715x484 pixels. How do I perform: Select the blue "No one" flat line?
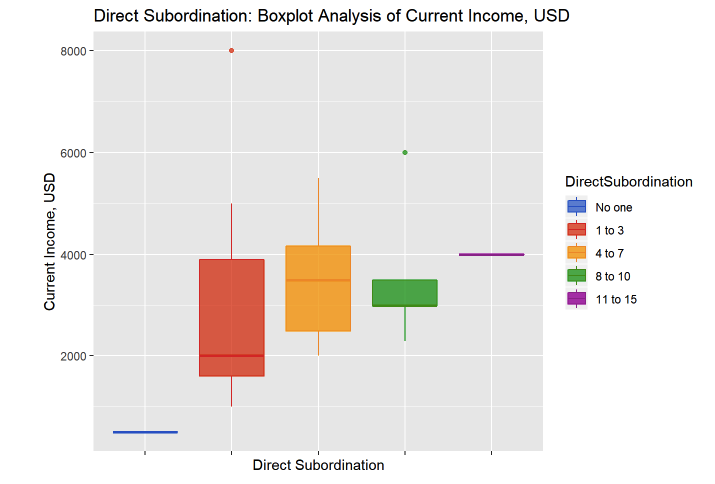click(145, 432)
